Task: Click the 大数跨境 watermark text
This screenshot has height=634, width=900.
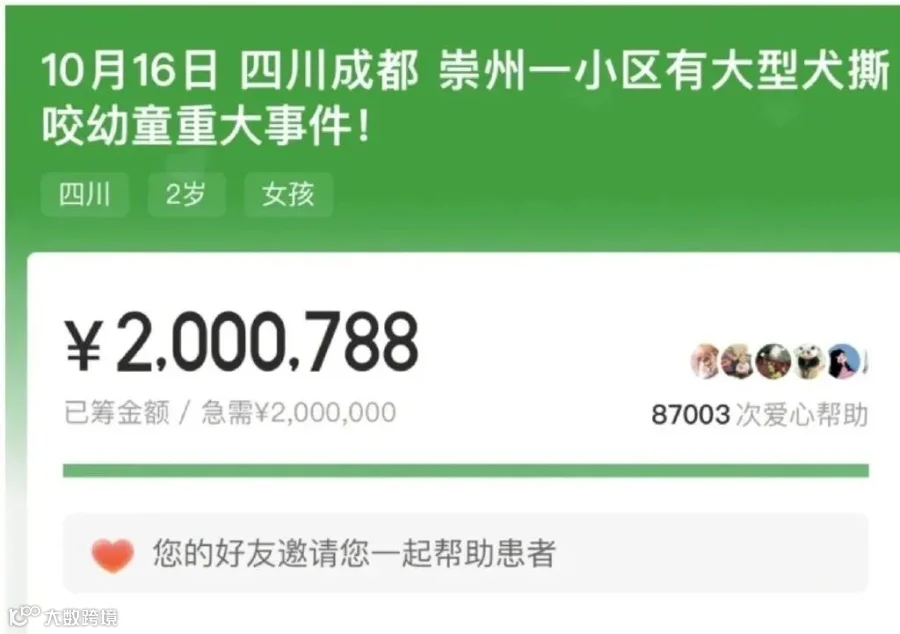Action: pos(82,617)
